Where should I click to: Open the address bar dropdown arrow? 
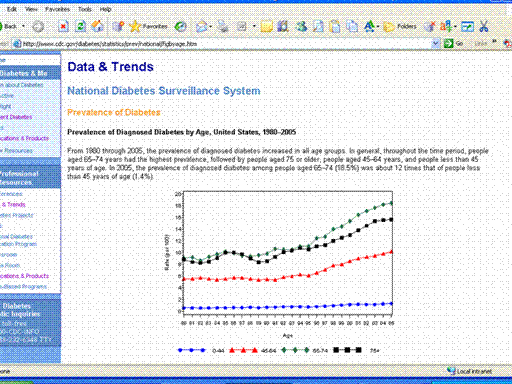[435, 43]
